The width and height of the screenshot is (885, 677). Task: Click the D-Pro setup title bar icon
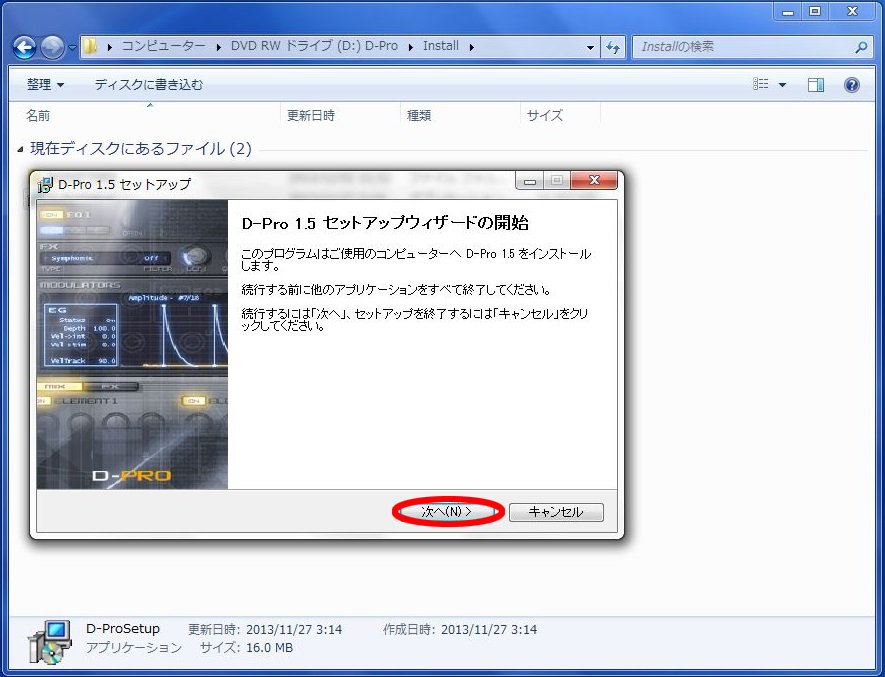click(45, 184)
